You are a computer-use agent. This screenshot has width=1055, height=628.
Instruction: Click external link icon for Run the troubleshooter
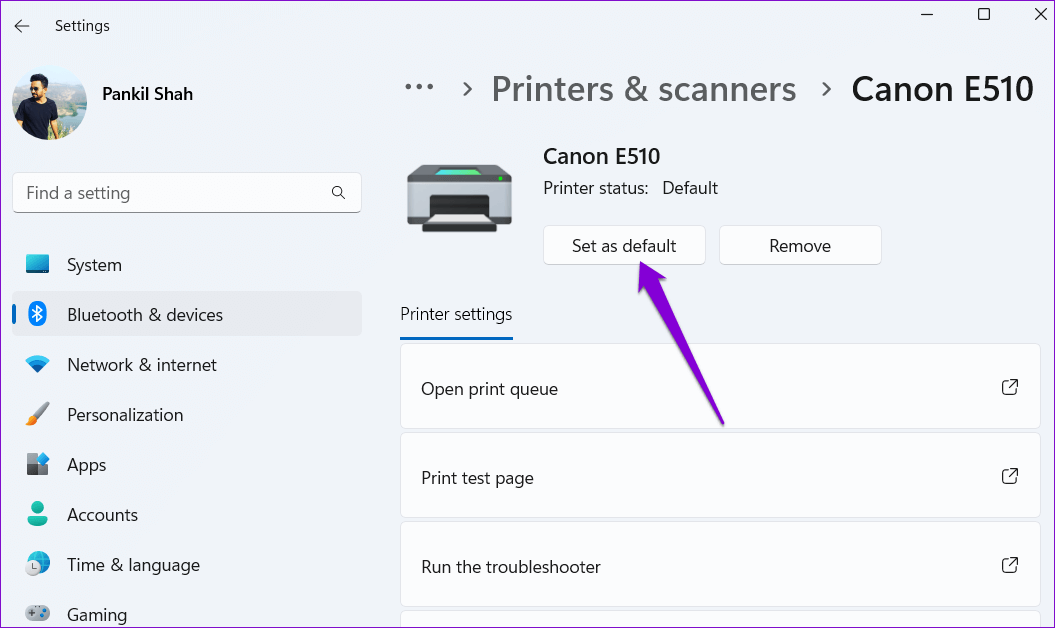point(1010,565)
